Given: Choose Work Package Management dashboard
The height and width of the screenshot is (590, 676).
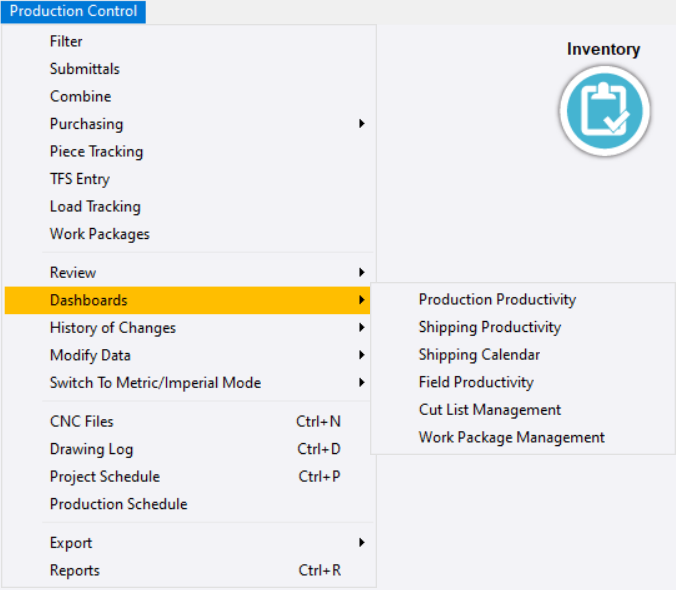Looking at the screenshot, I should [511, 437].
